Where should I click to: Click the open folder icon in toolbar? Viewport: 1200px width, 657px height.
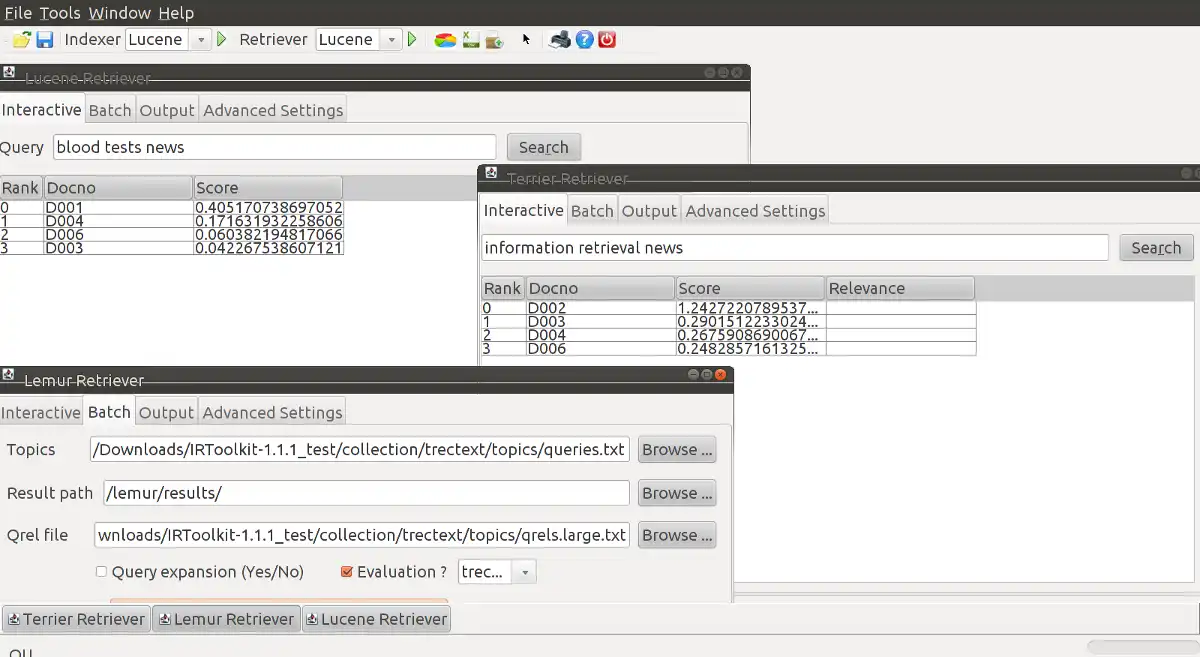point(21,40)
